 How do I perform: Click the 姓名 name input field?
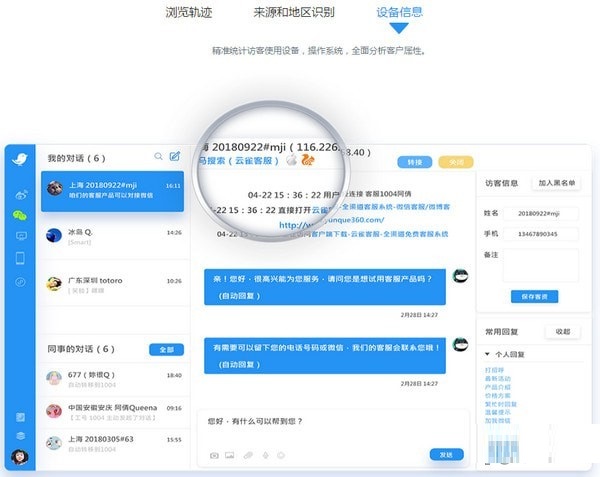pyautogui.click(x=541, y=213)
